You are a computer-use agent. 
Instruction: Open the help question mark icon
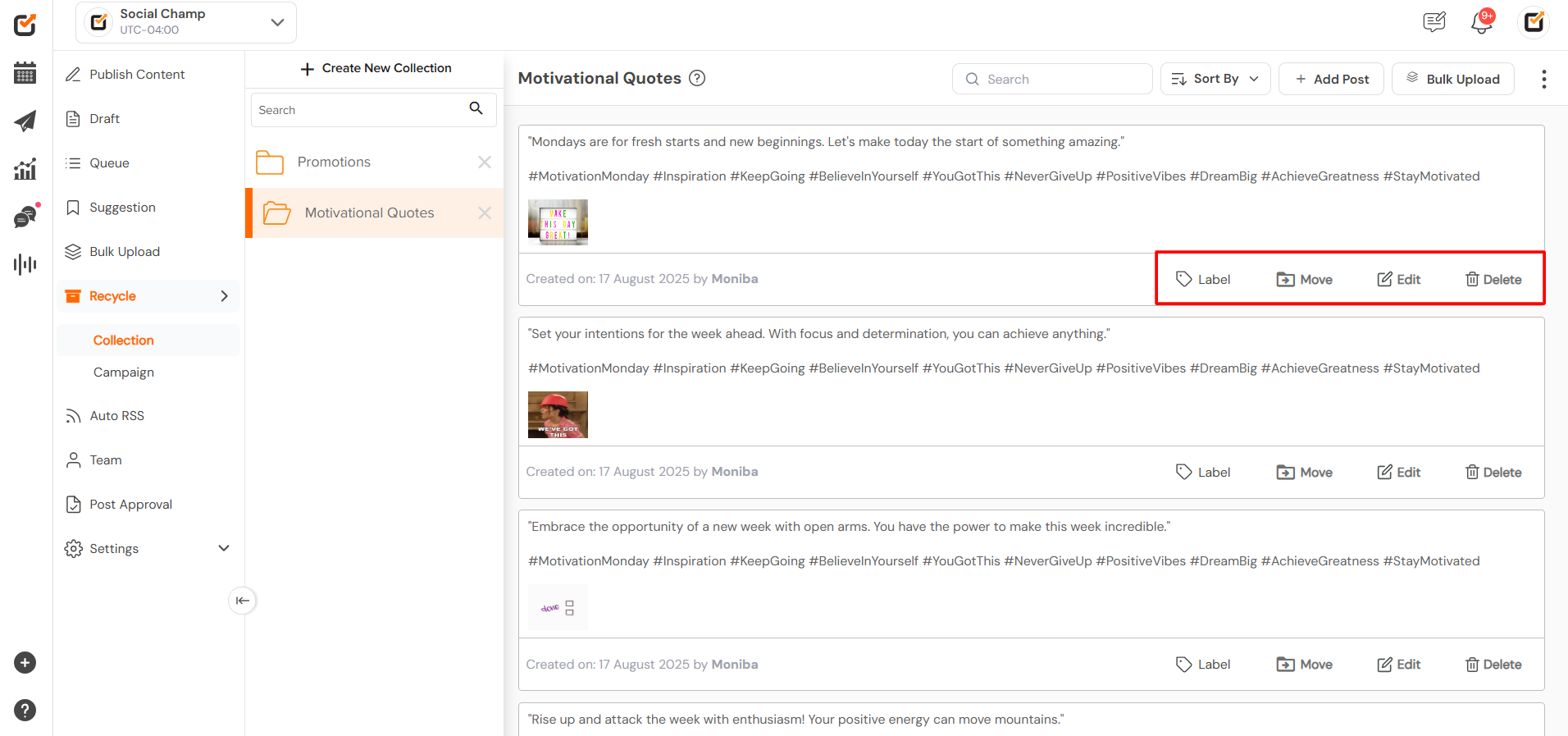point(25,711)
